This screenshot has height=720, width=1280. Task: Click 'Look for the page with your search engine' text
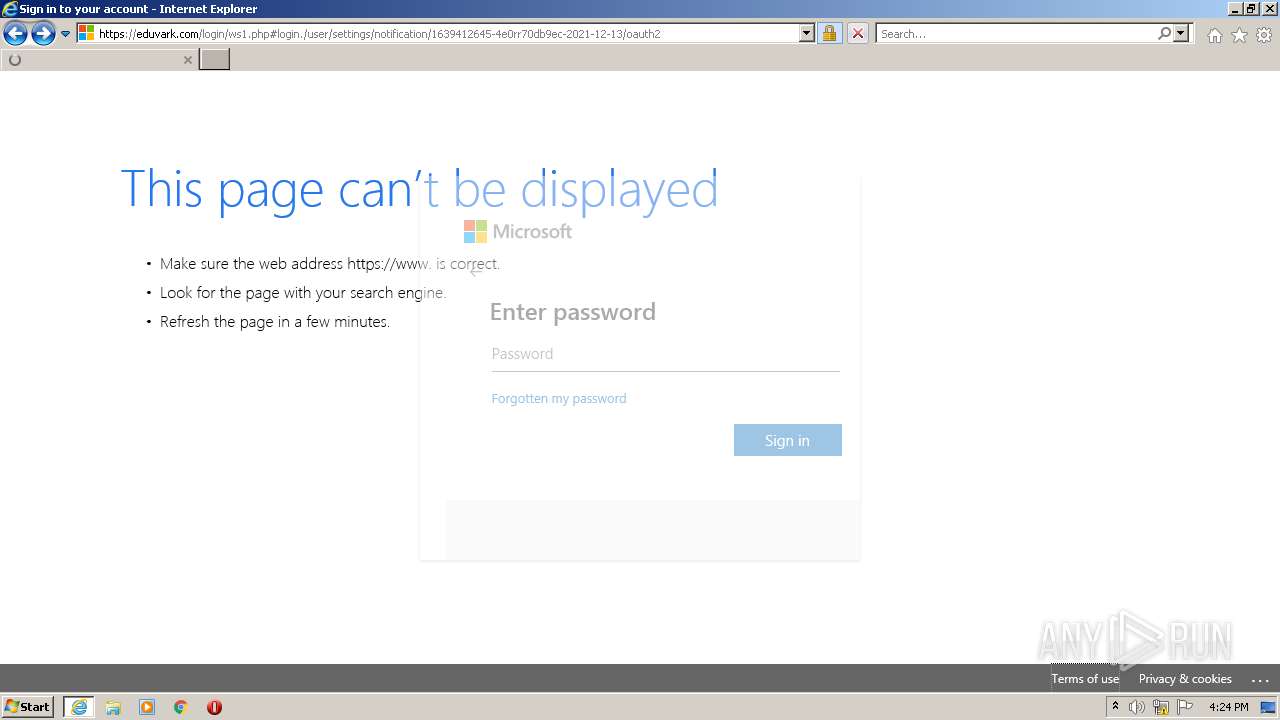[302, 293]
